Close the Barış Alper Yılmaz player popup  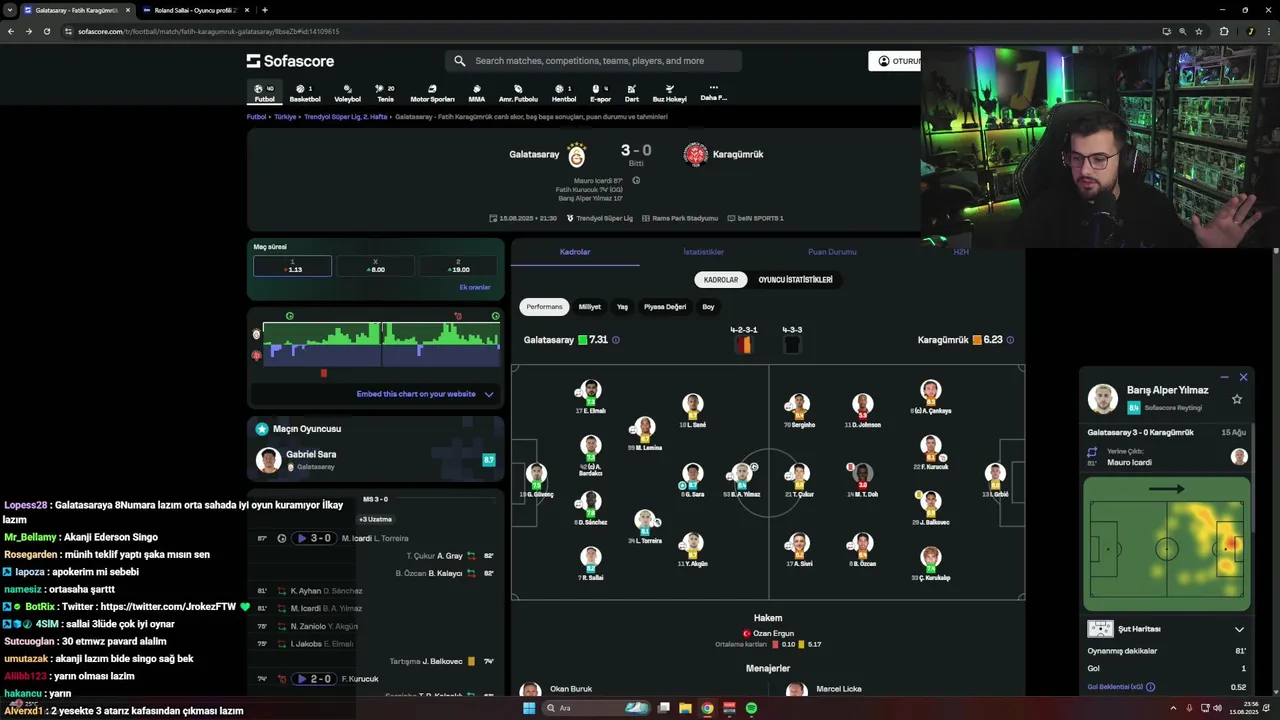(1243, 377)
